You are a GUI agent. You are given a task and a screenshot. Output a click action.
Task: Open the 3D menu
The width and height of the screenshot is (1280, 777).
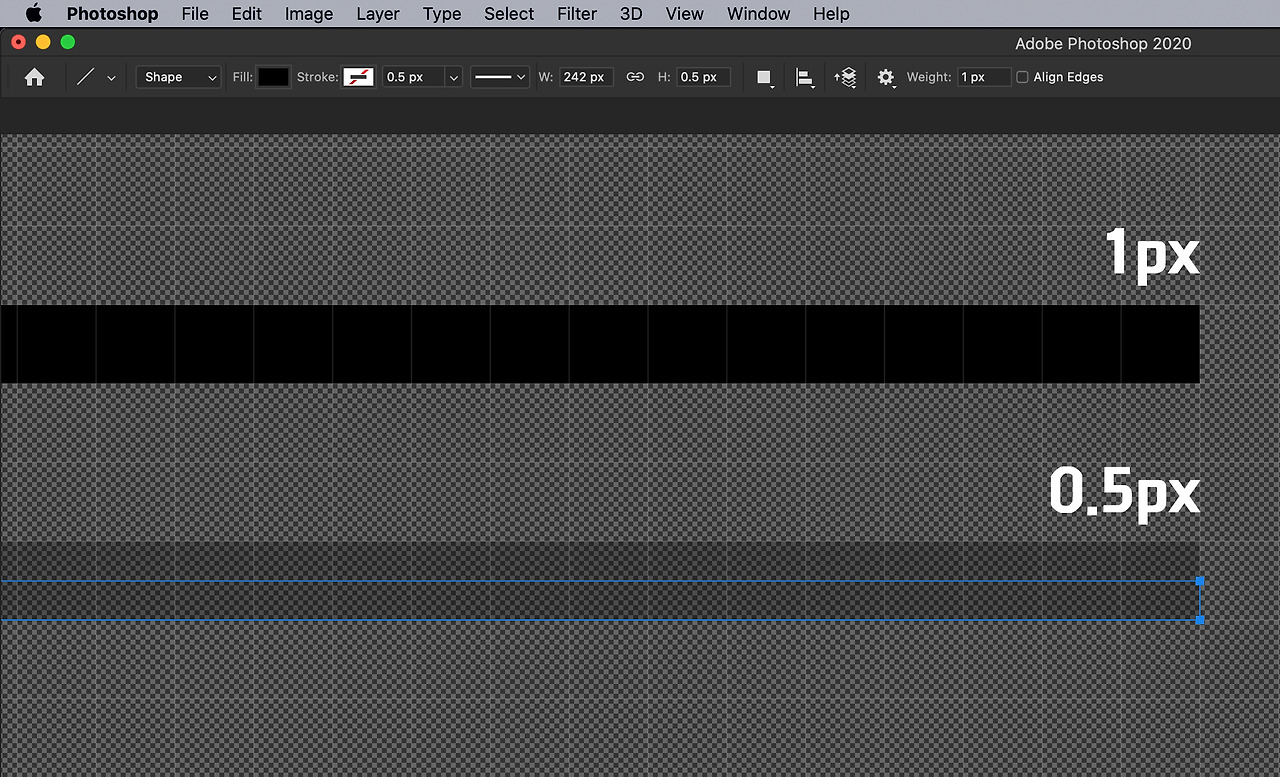[x=631, y=14]
